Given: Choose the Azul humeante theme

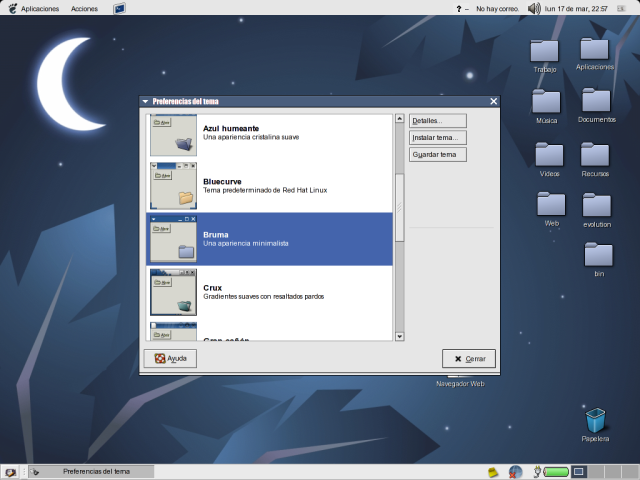Looking at the screenshot, I should (x=270, y=132).
